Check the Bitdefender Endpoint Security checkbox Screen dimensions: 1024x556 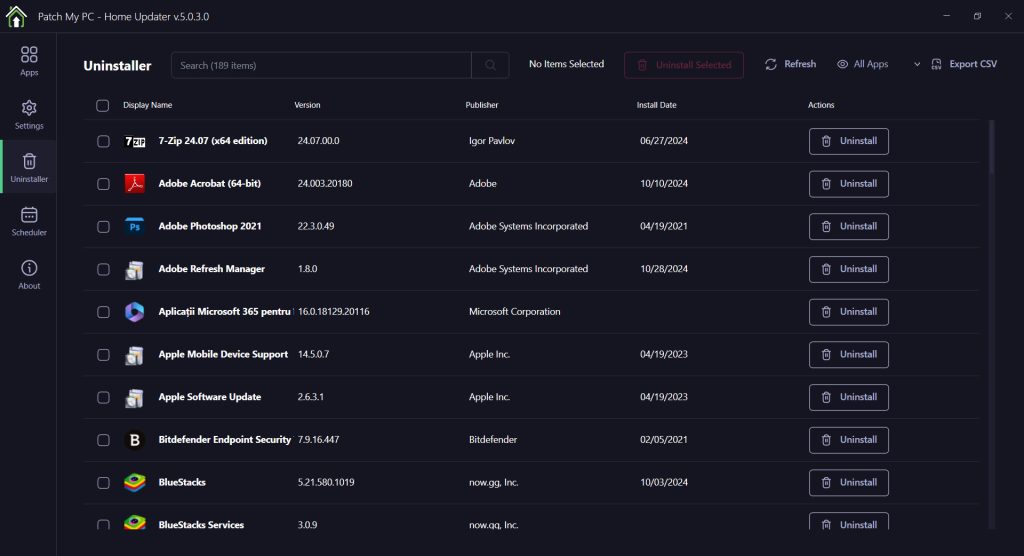tap(103, 440)
